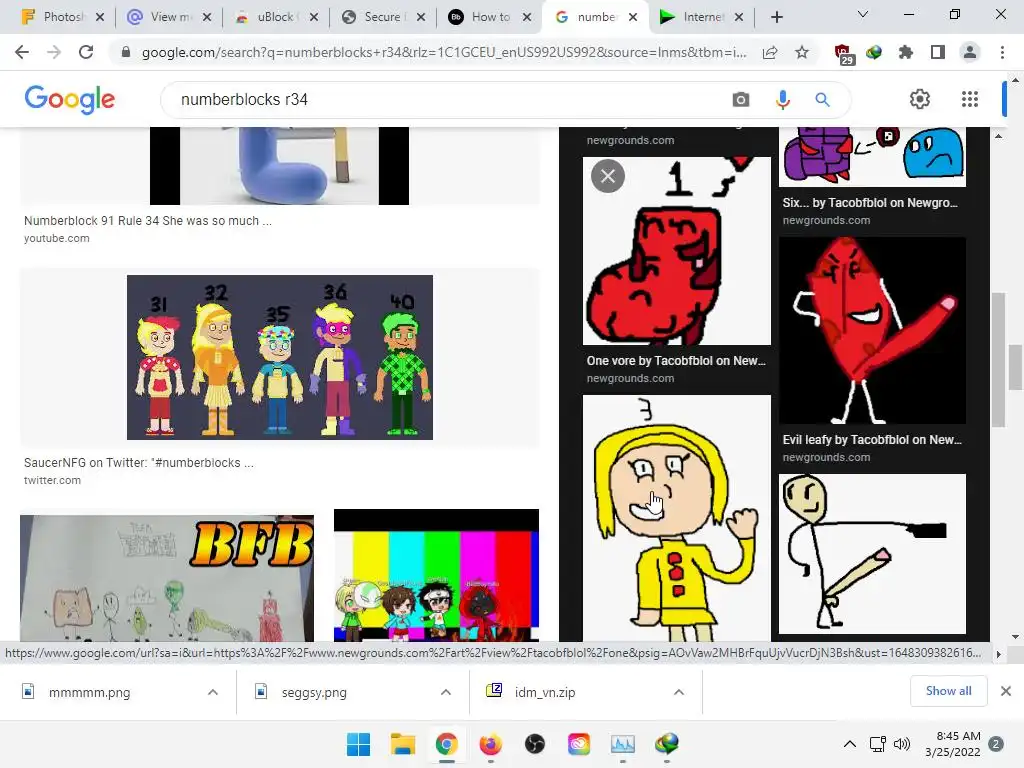The width and height of the screenshot is (1024, 768).
Task: Open the Windows Start menu
Action: (x=358, y=744)
